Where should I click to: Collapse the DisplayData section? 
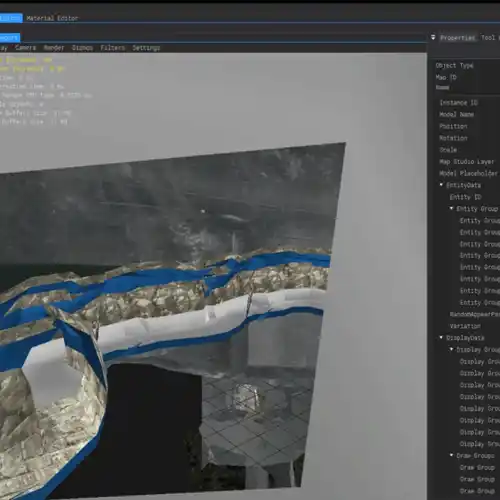click(441, 338)
